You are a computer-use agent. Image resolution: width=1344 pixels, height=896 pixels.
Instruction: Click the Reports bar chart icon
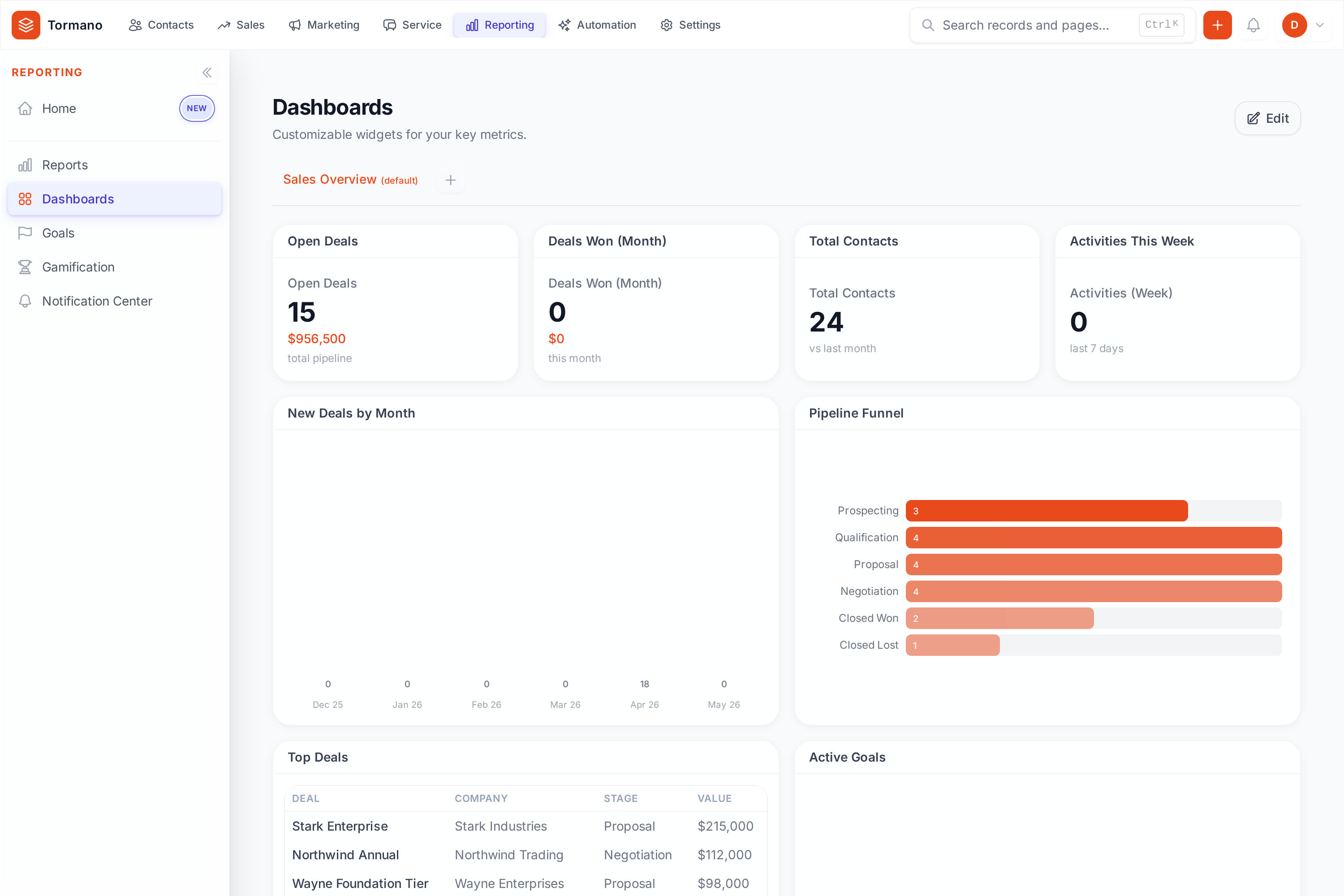pos(25,165)
